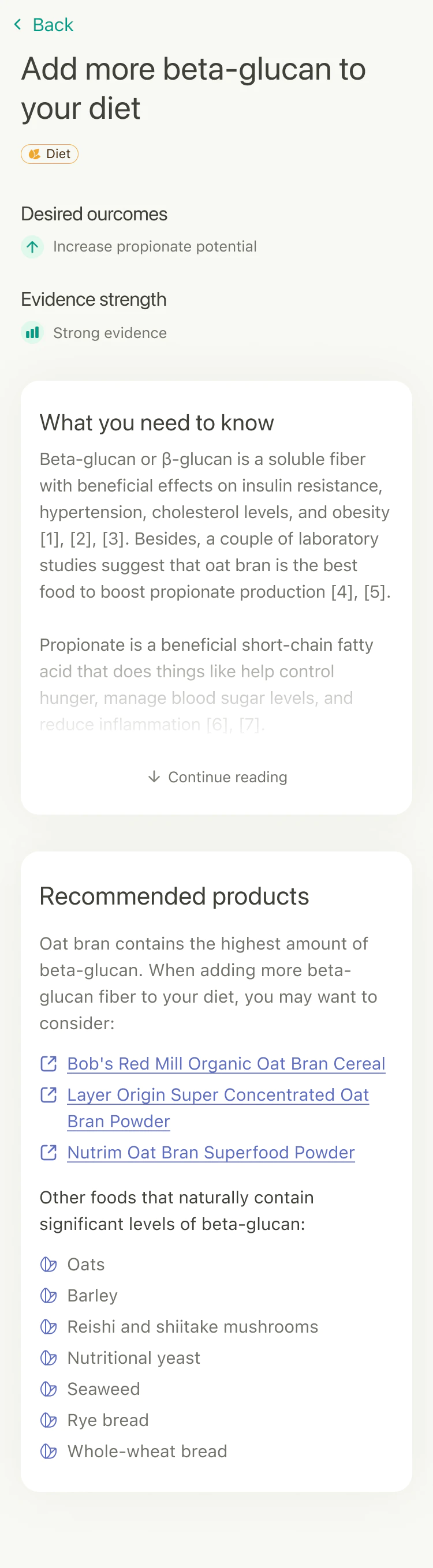
Task: Select the leaf icon next to Seaweed
Action: tap(48, 1390)
